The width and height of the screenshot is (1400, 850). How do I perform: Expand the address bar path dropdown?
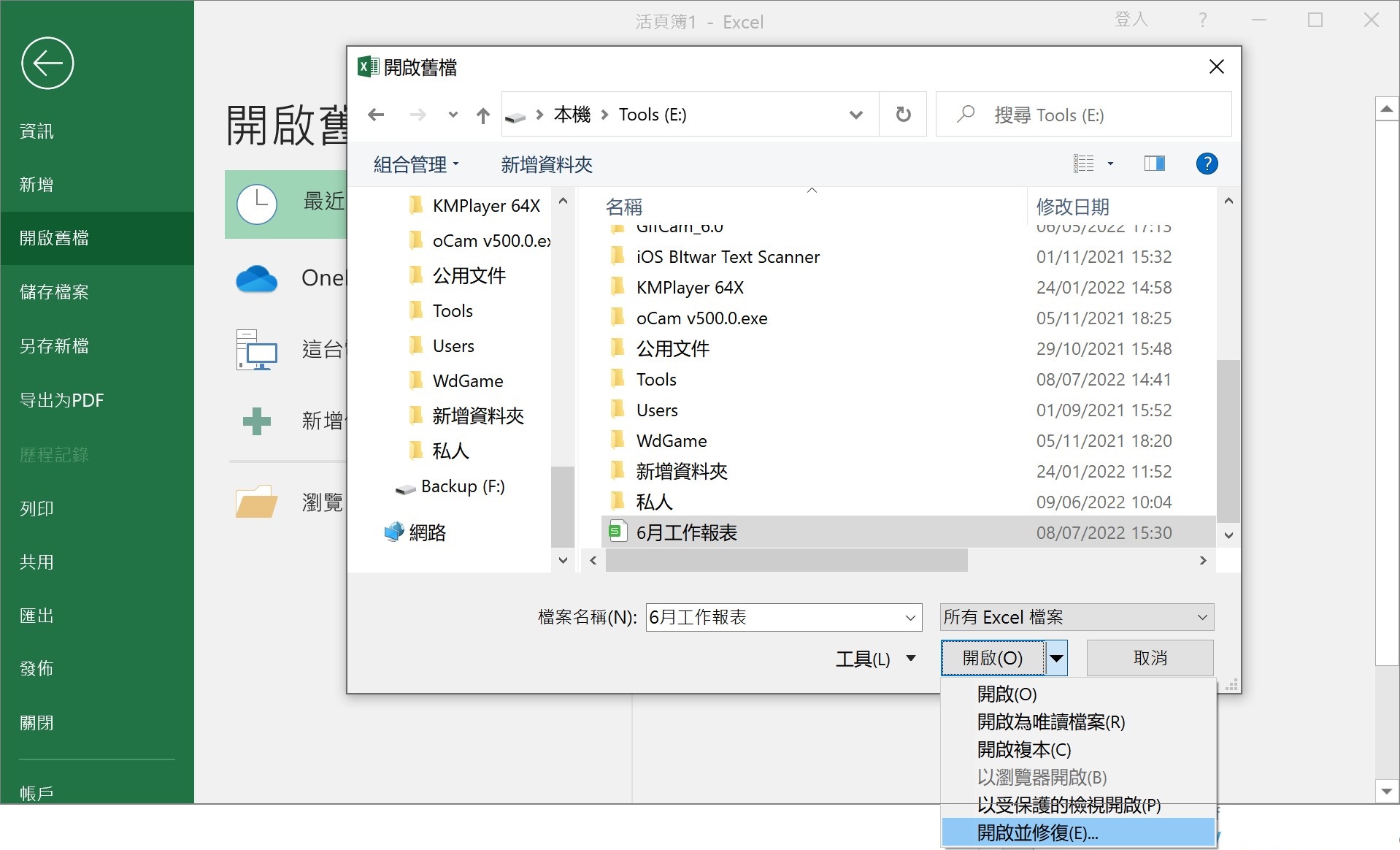(x=855, y=115)
